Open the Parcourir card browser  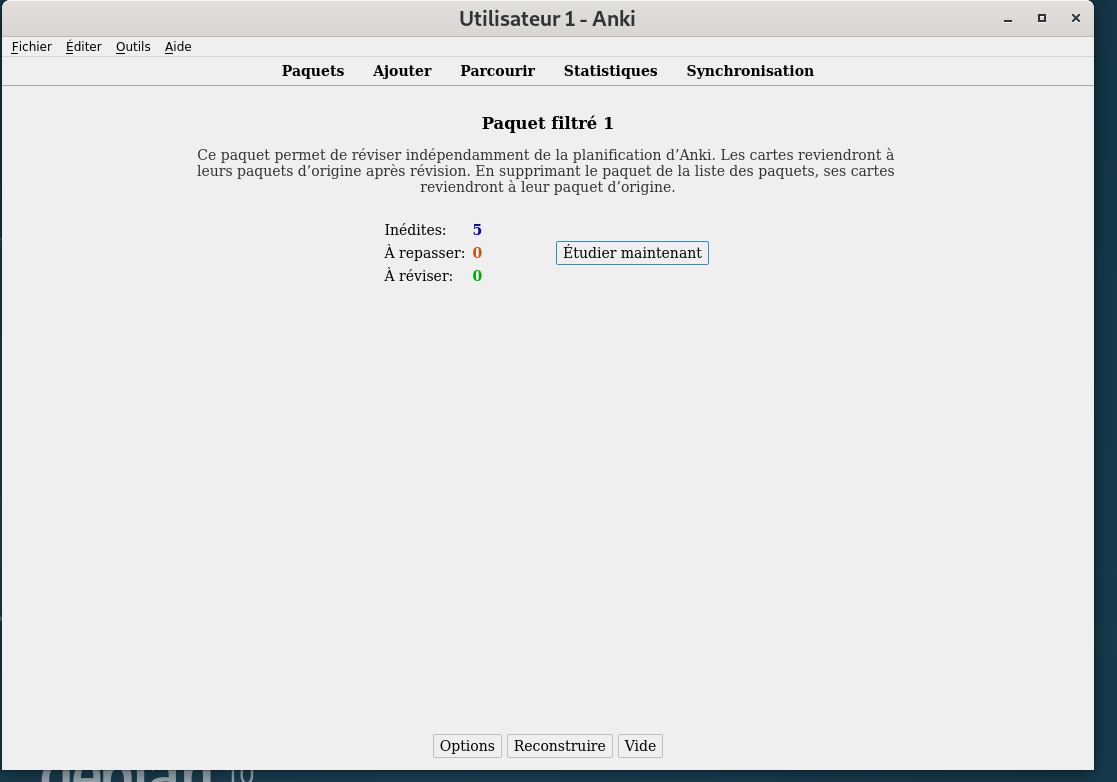[x=497, y=71]
